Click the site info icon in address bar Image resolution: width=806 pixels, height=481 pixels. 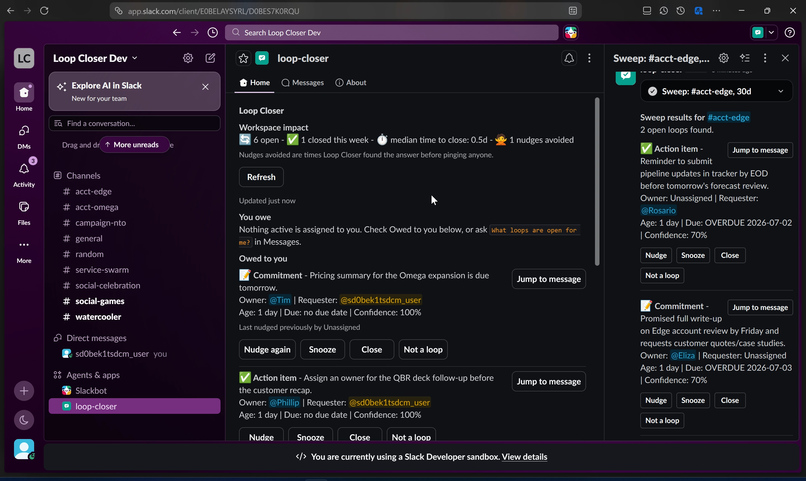[118, 11]
